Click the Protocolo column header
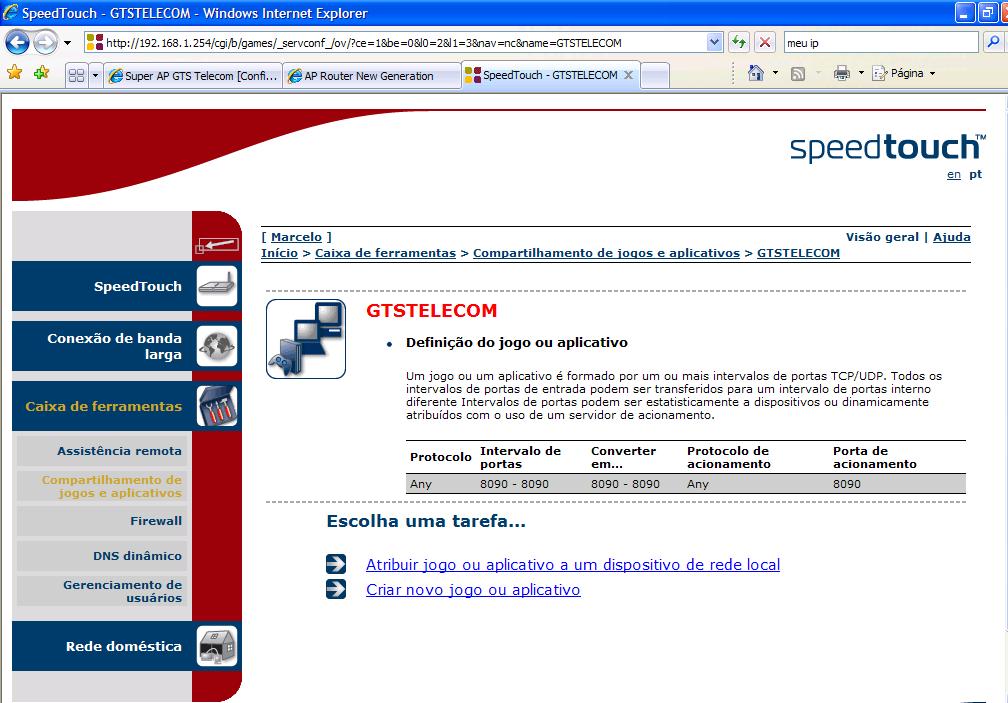1008x703 pixels. pyautogui.click(x=441, y=458)
